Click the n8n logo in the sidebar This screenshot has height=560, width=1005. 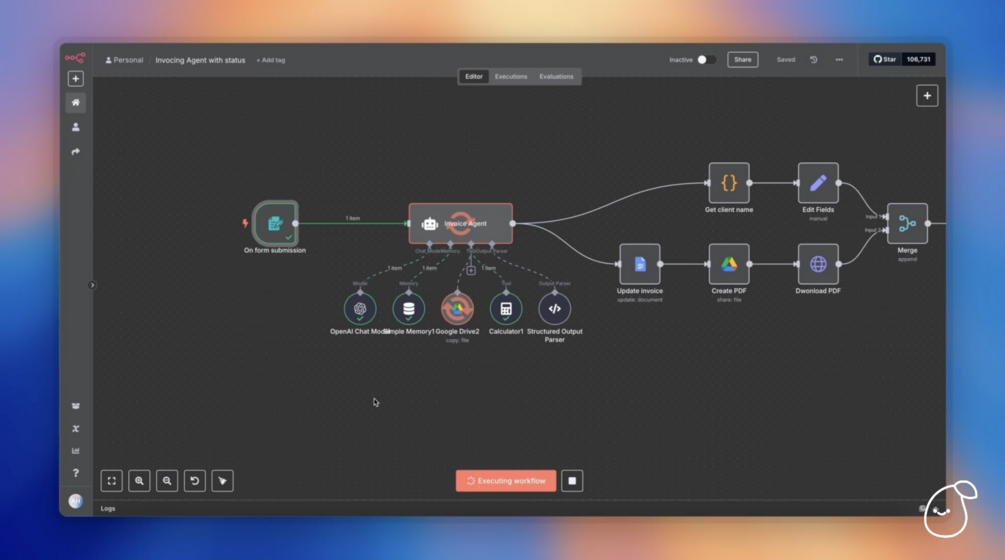[75, 58]
